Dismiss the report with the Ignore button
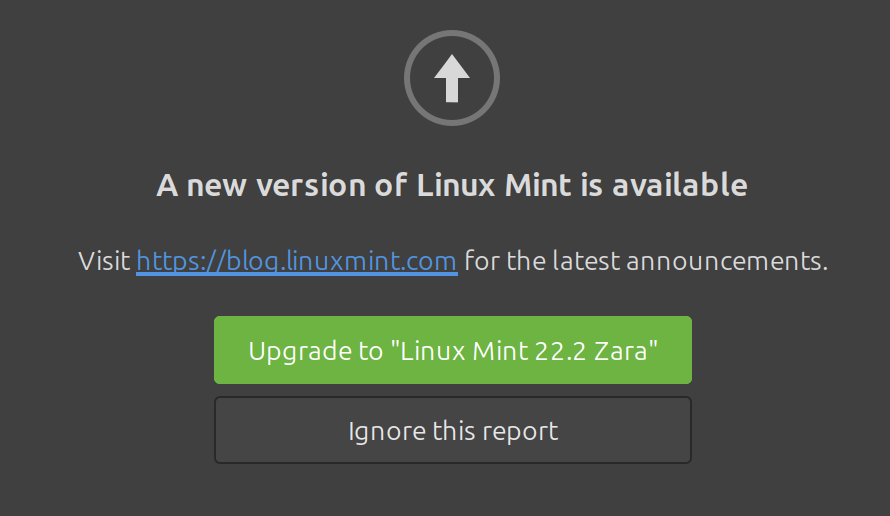Viewport: 890px width, 516px height. 452,430
